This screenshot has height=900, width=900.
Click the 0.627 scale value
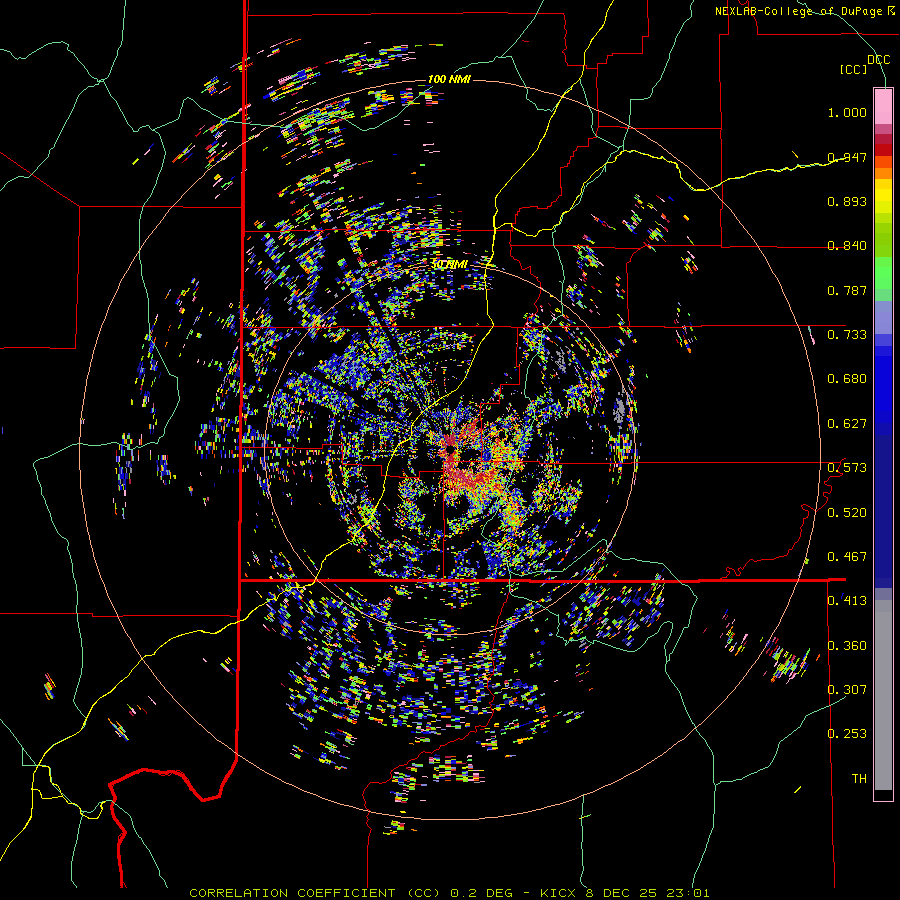pyautogui.click(x=847, y=424)
